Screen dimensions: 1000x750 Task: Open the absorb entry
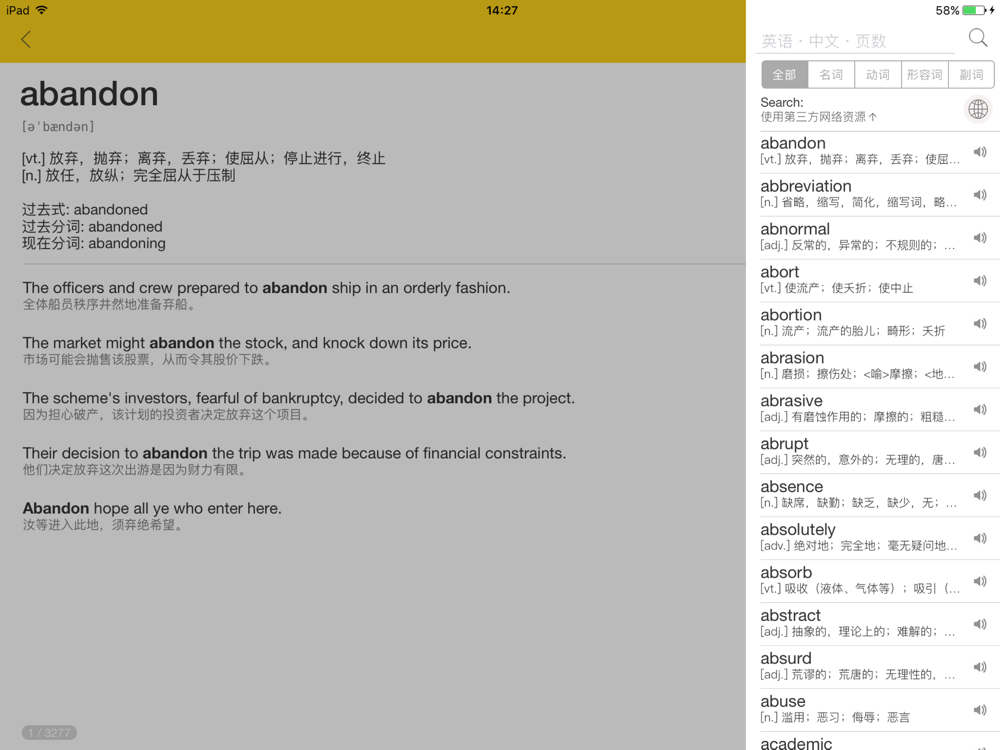click(872, 581)
